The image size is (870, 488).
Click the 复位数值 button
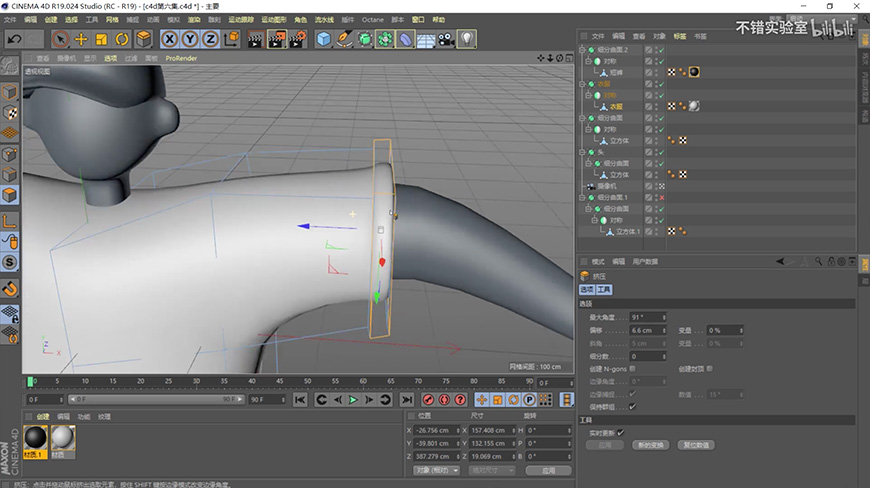[x=696, y=445]
